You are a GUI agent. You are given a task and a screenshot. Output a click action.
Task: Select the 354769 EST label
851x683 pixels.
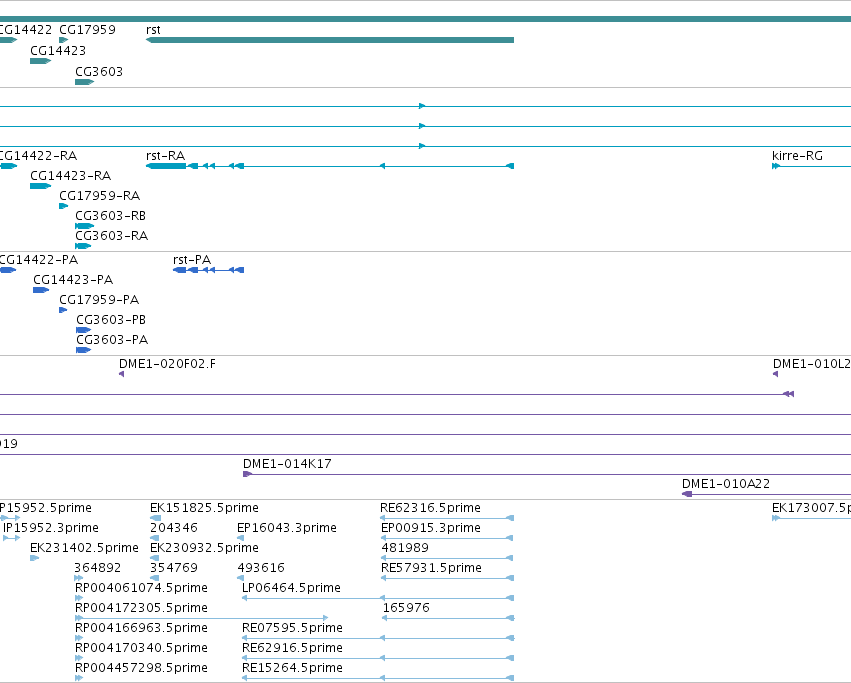(174, 568)
